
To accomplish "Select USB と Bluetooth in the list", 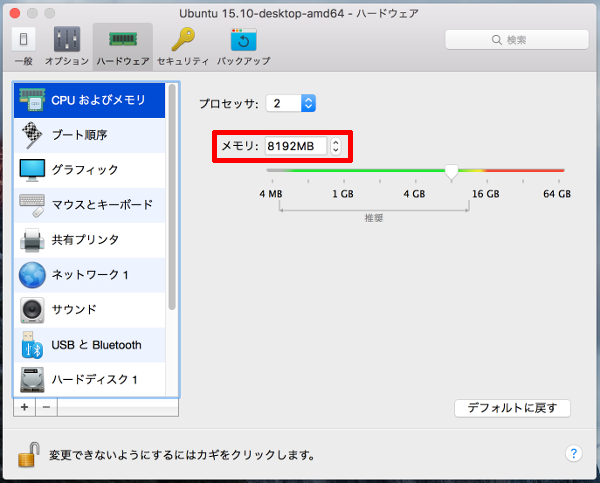I will pyautogui.click(x=90, y=345).
